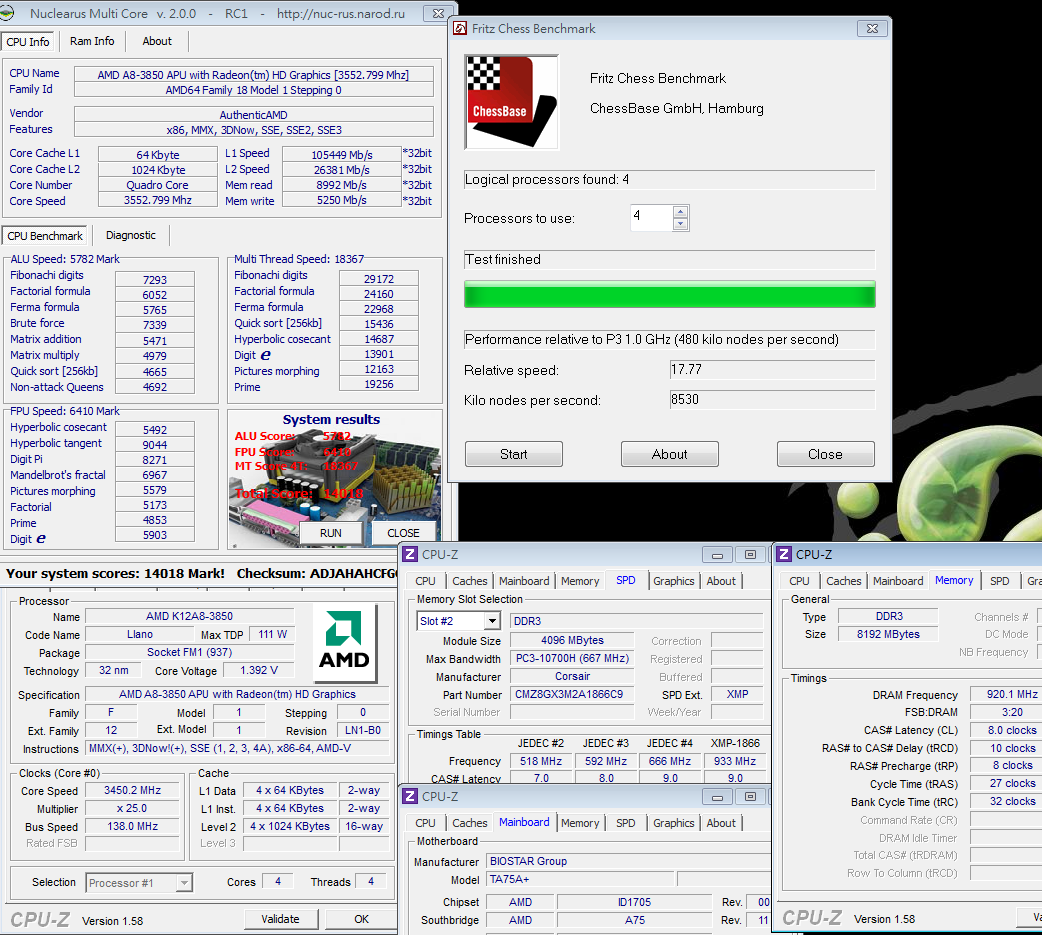This screenshot has height=935, width=1042.
Task: Open the About tab in Nuclearus
Action: (x=157, y=41)
